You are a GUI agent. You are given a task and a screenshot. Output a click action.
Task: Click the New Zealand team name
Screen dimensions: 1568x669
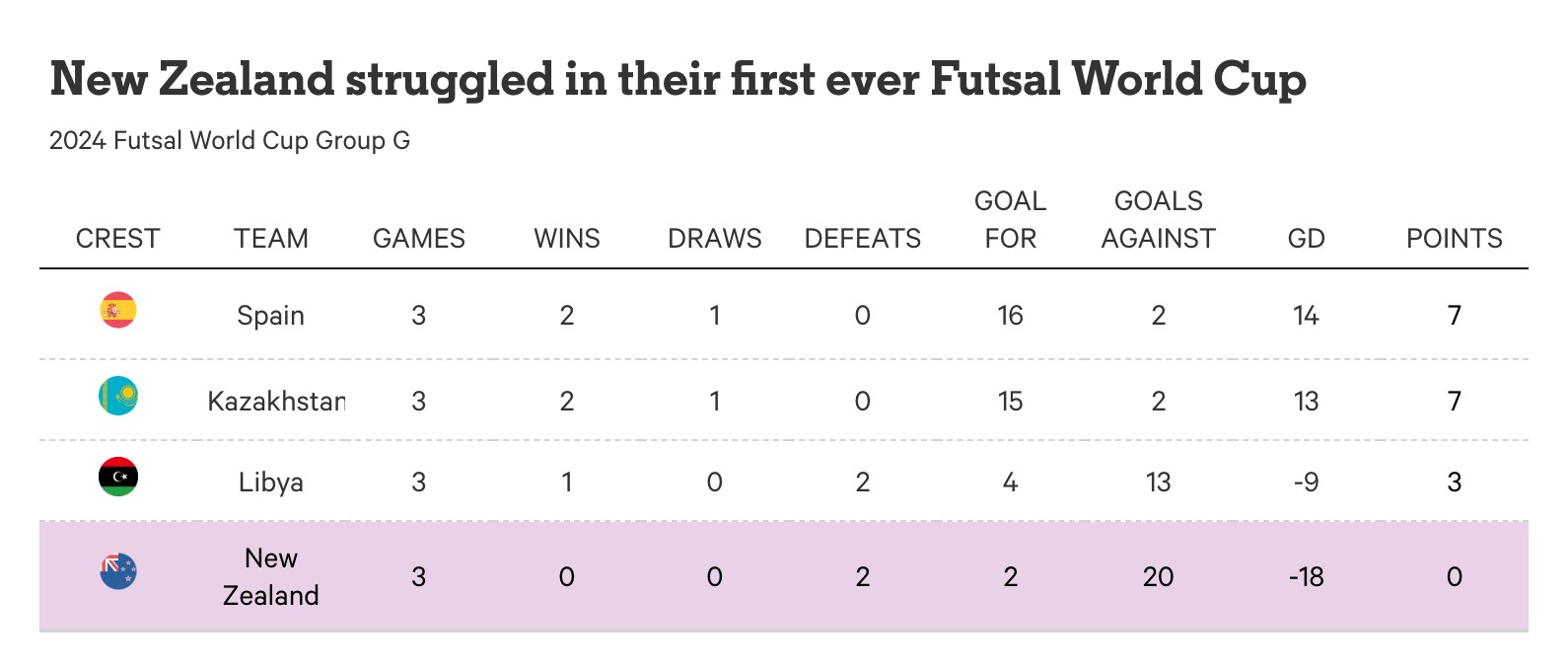point(271,577)
